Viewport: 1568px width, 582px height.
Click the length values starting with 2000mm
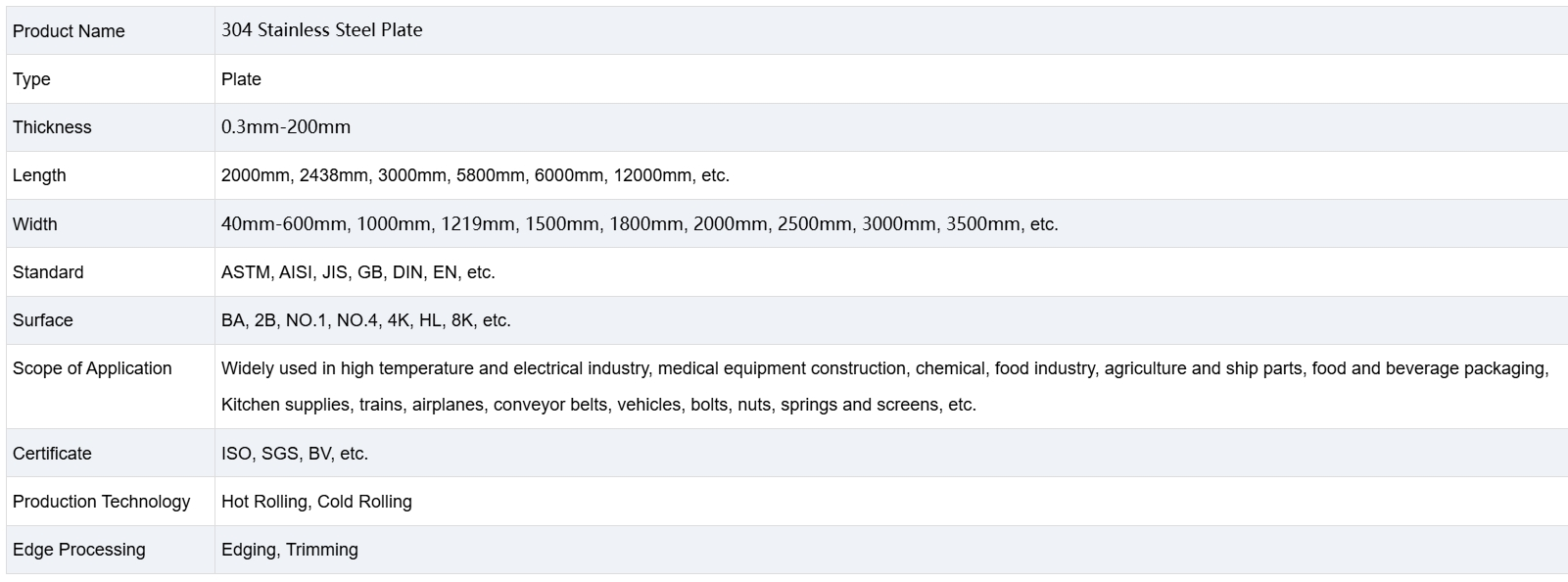pos(475,175)
